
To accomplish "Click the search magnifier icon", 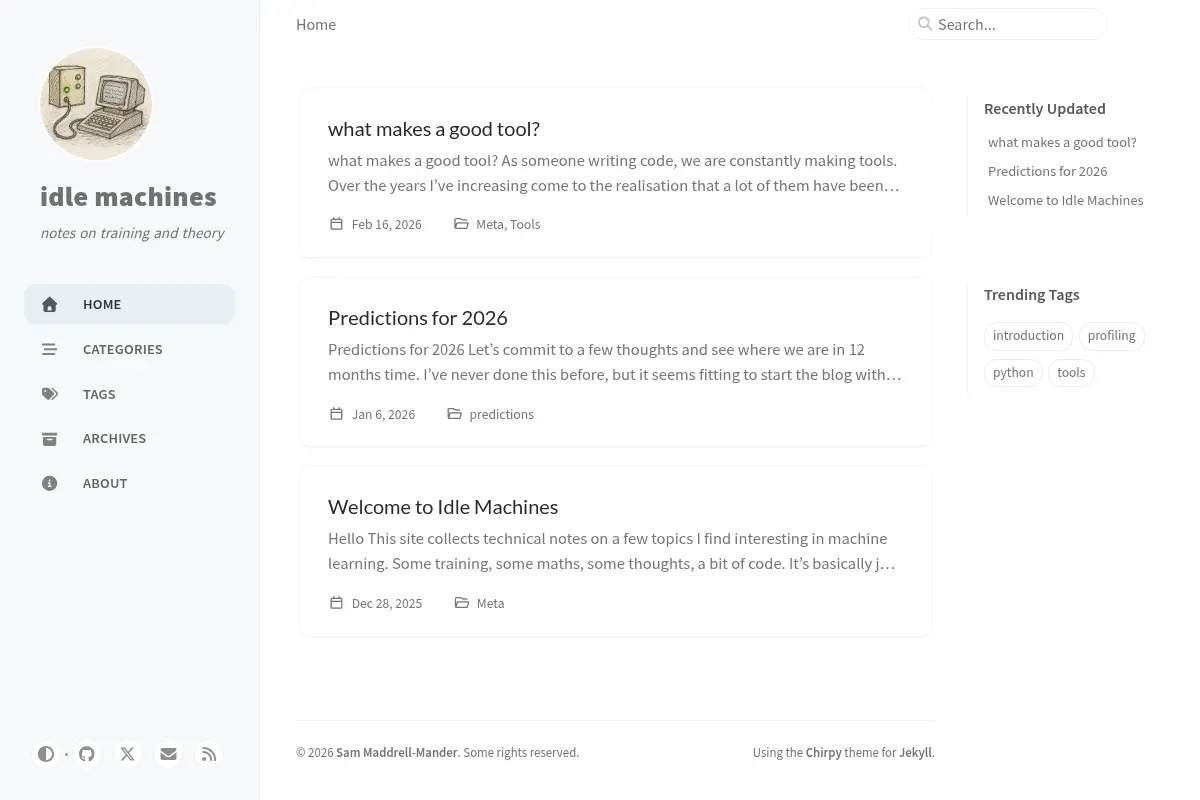I will 925,24.
